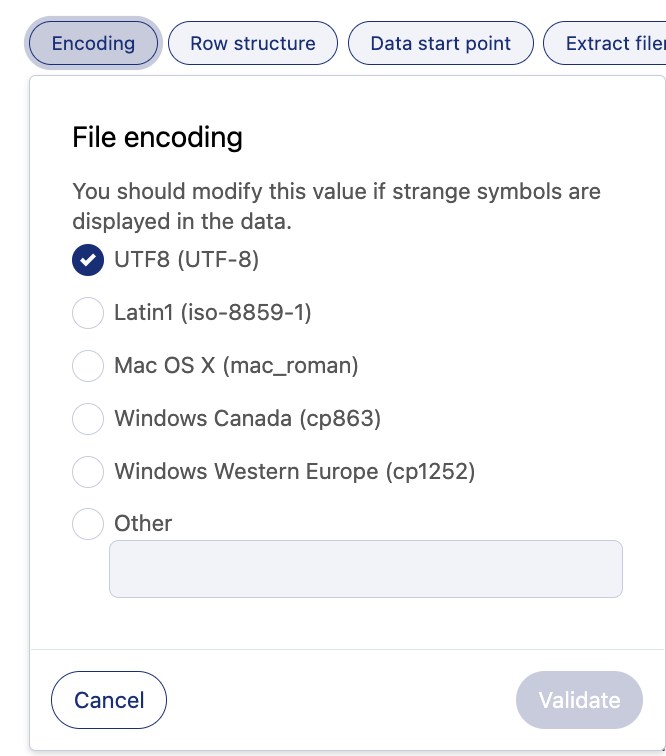Open the Data start point tab

[440, 44]
